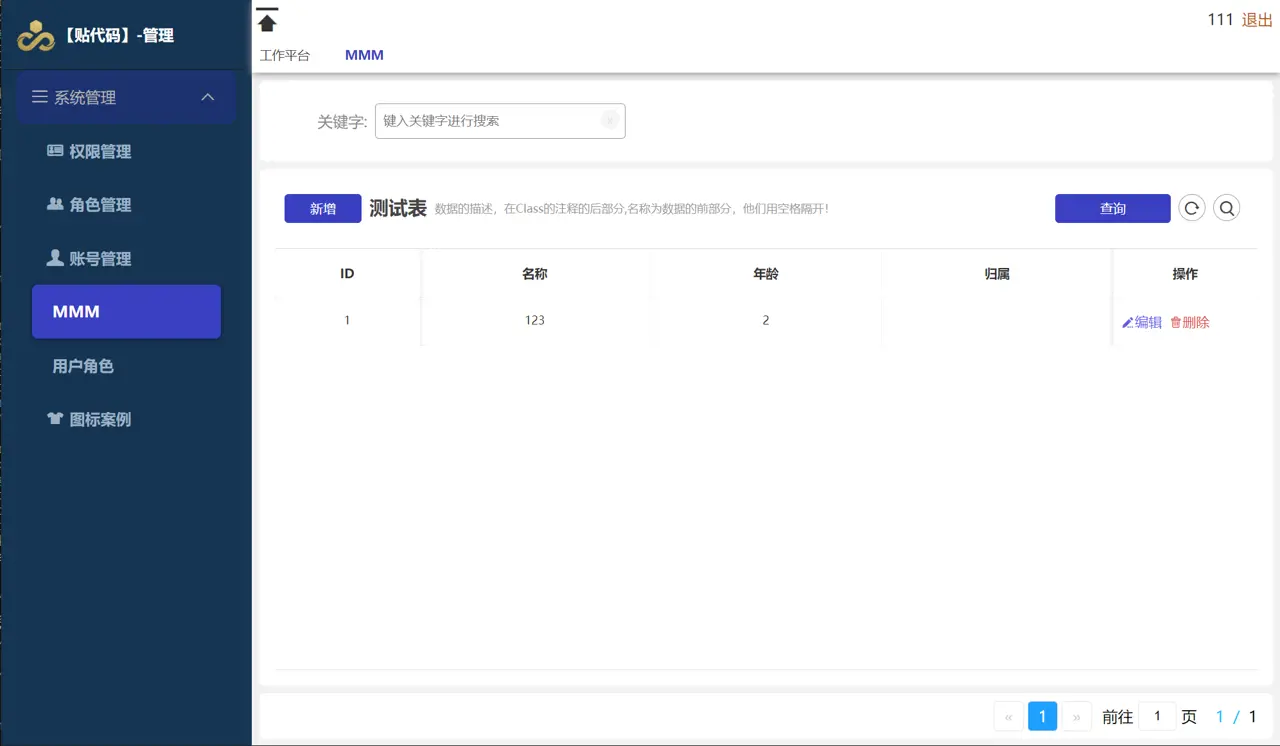This screenshot has height=746, width=1280.
Task: Collapse the 系统管理 menu chevron
Action: point(208,97)
